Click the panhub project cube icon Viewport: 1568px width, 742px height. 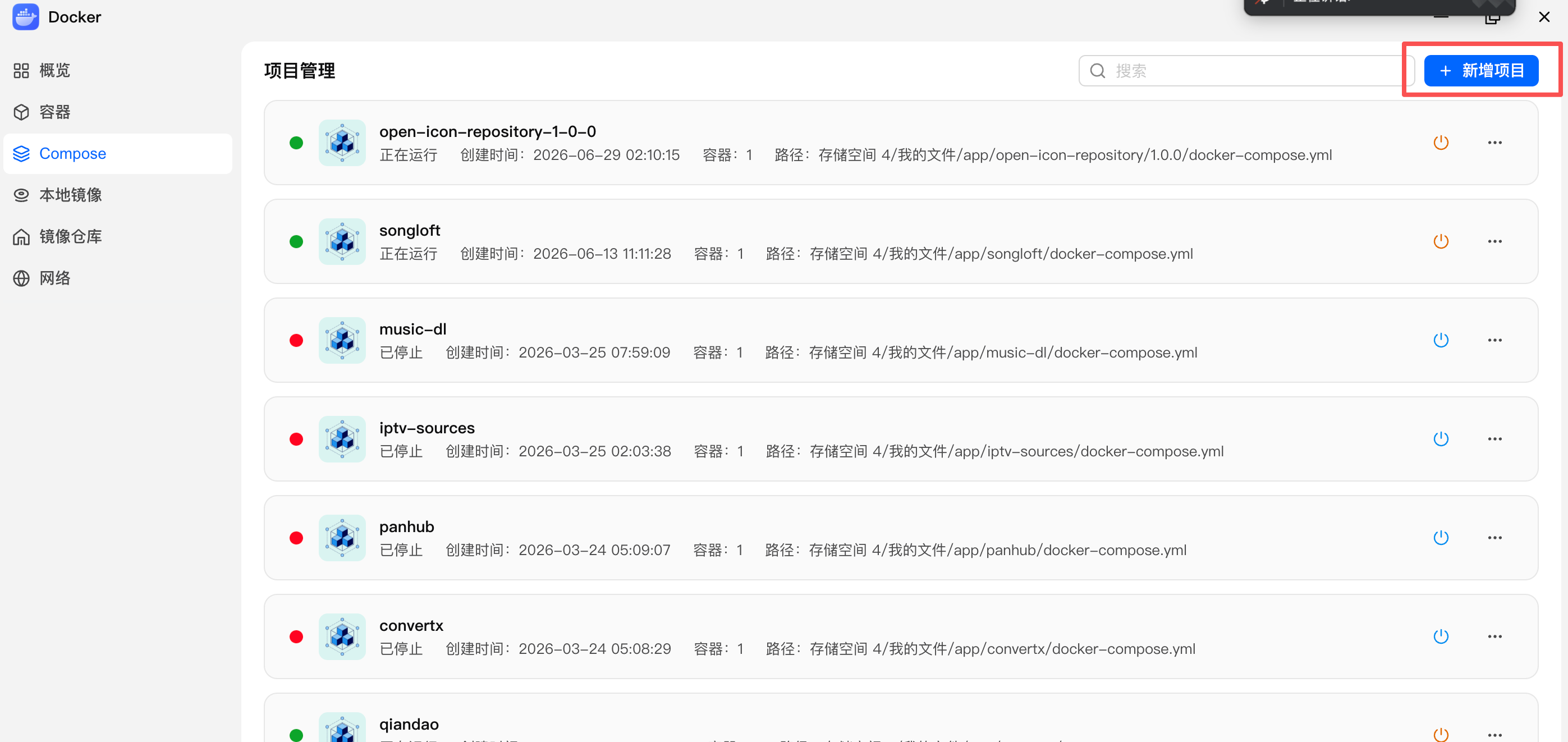click(342, 538)
